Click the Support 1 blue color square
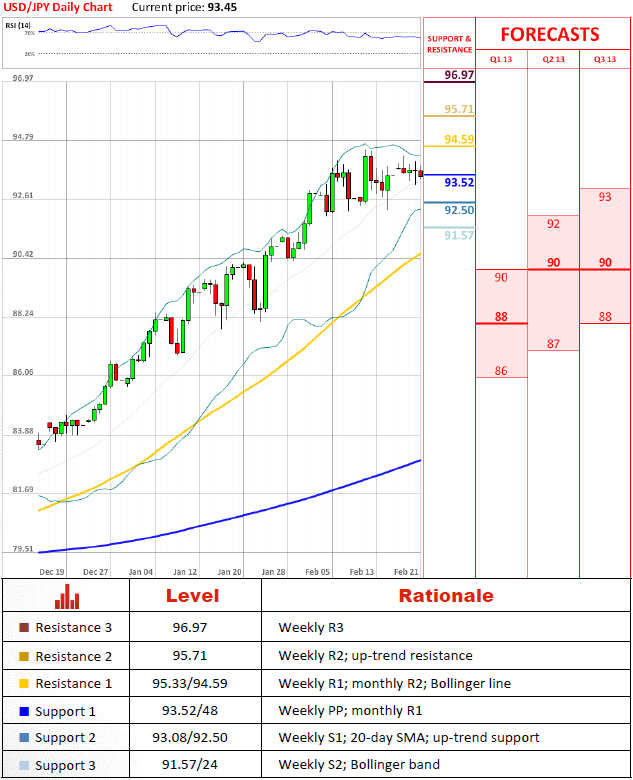 point(24,711)
